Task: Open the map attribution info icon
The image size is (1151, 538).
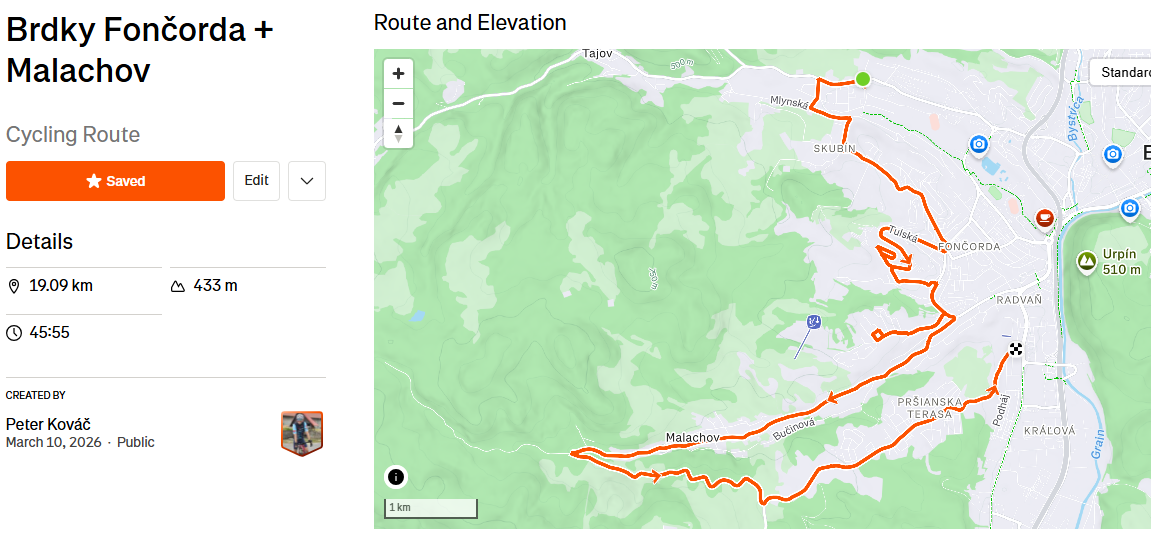Action: [396, 477]
